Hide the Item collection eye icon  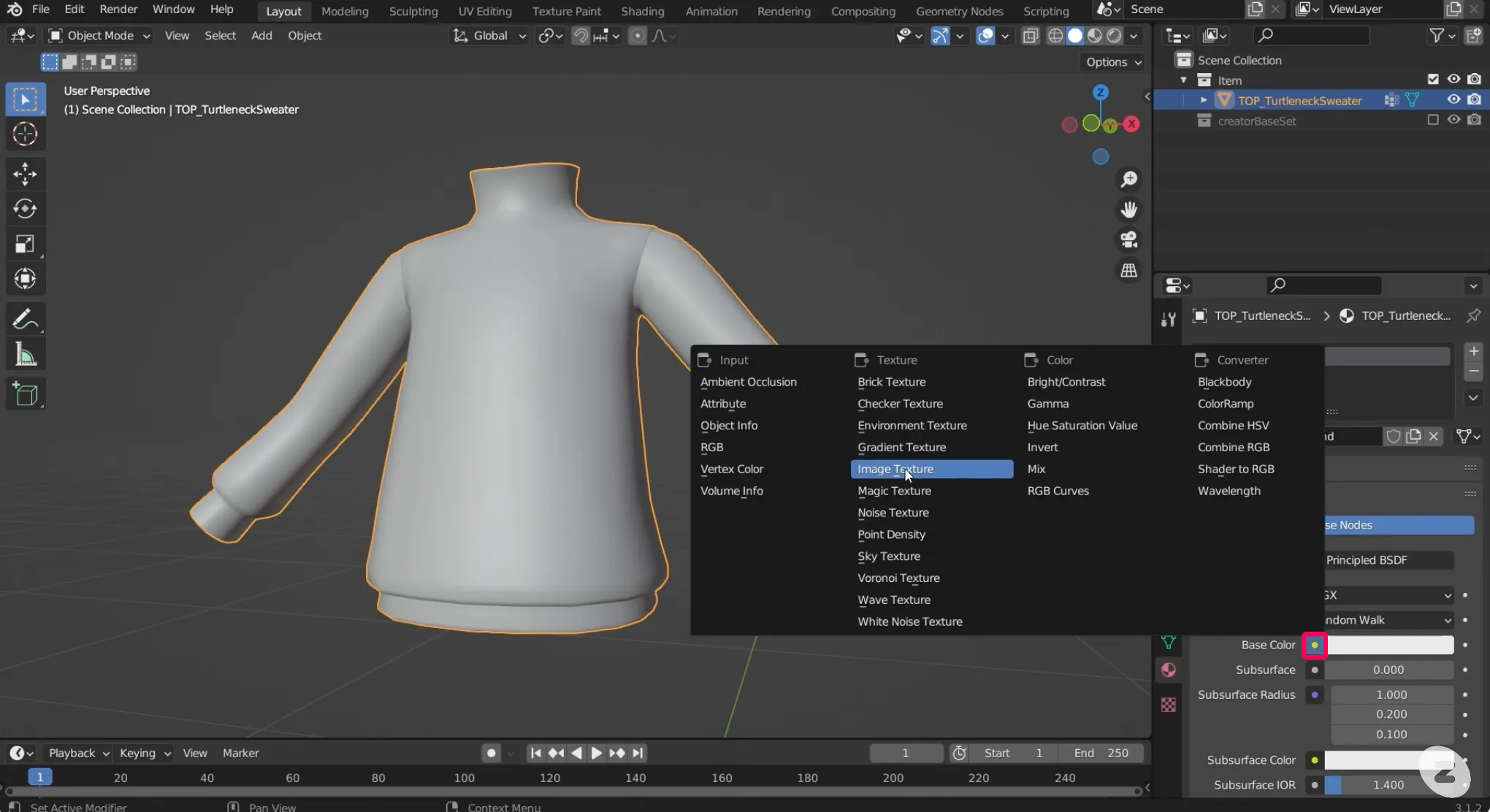1453,80
